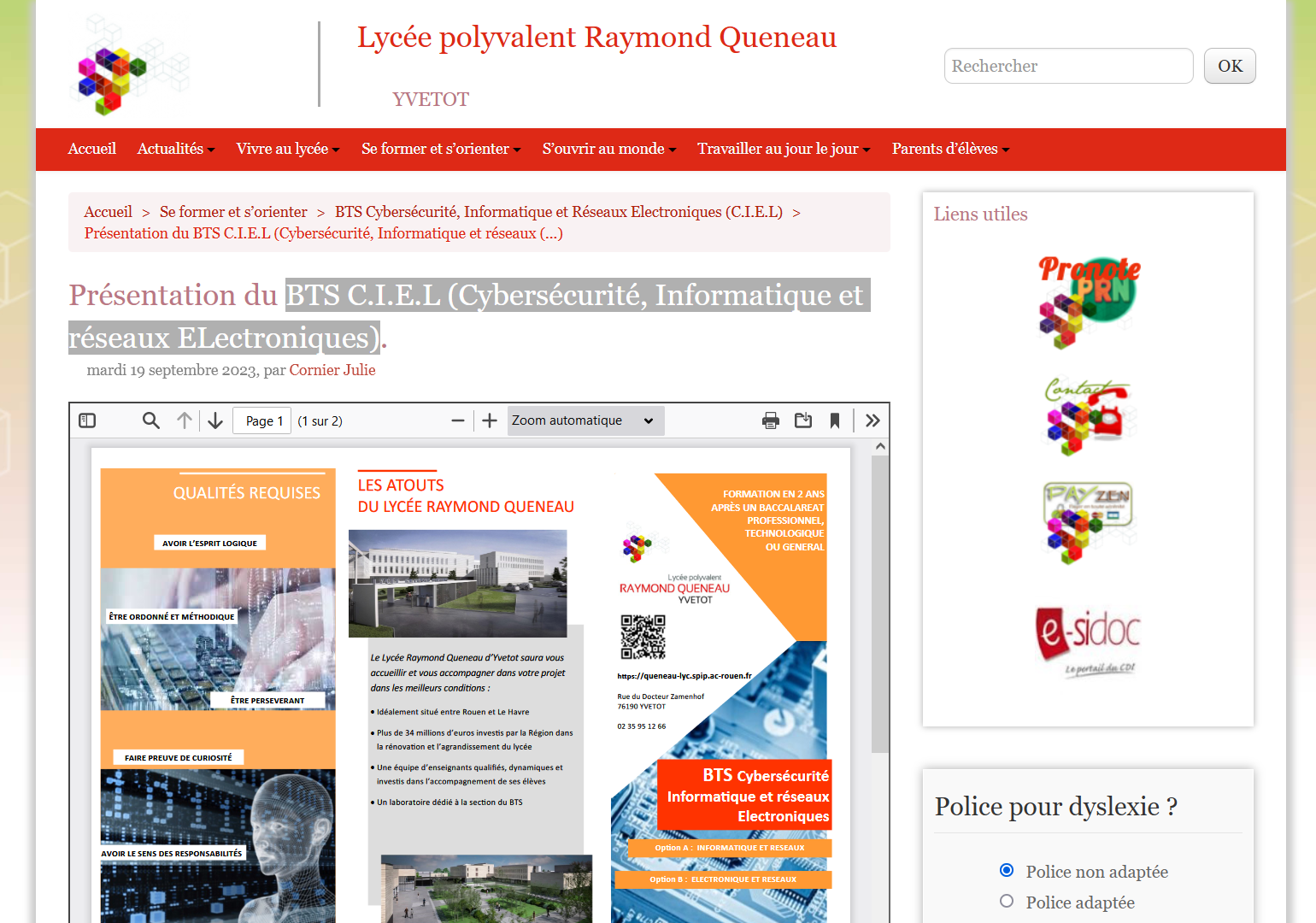Click the PDF page number field
The width and height of the screenshot is (1316, 923).
click(262, 420)
